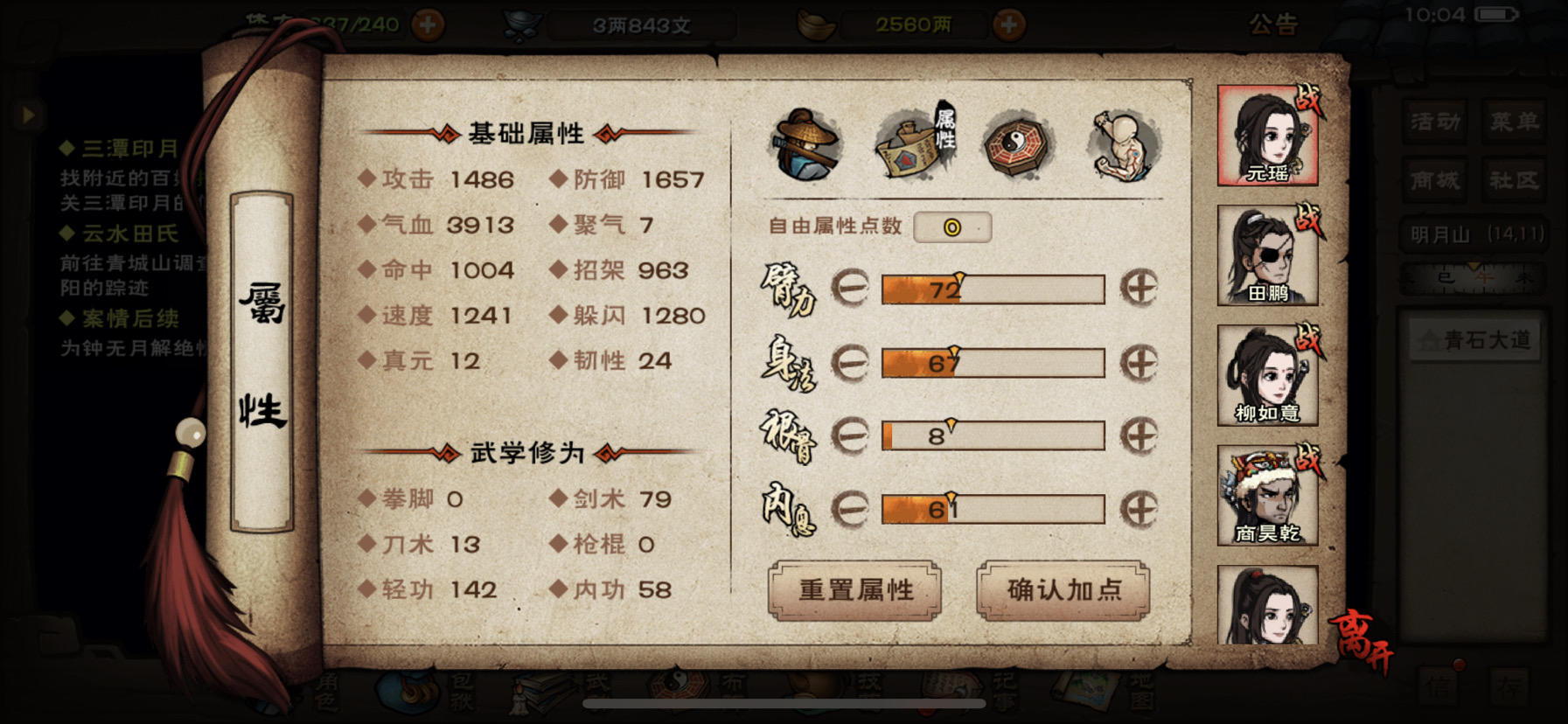The image size is (1568, 724).
Task: Open the 公告 announcements menu
Action: tap(1273, 24)
